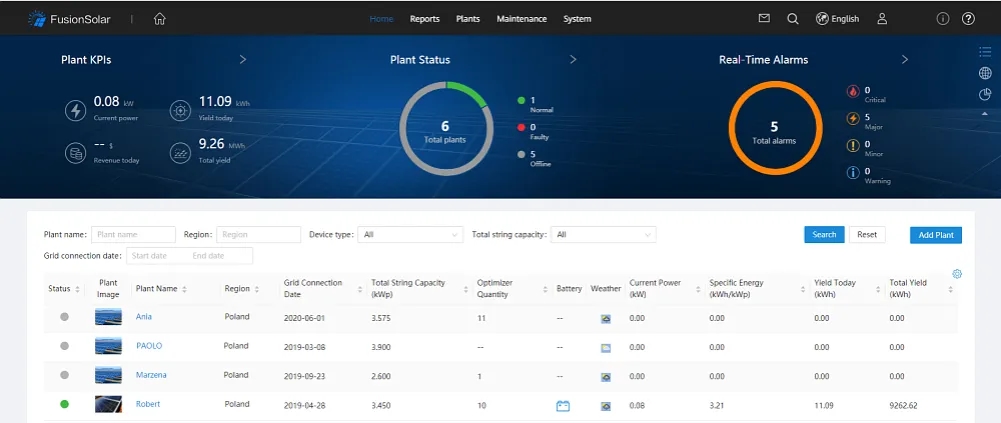Open the Maintenance menu
1001x423 pixels.
[522, 18]
